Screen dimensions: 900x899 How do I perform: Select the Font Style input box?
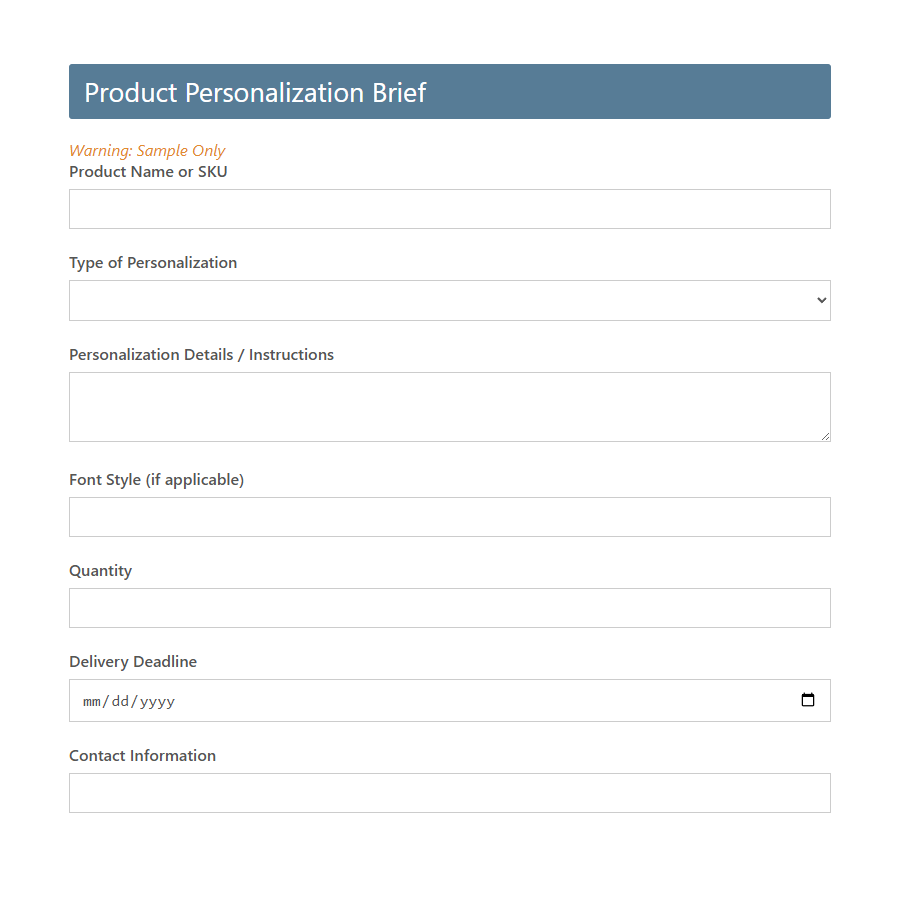[450, 517]
